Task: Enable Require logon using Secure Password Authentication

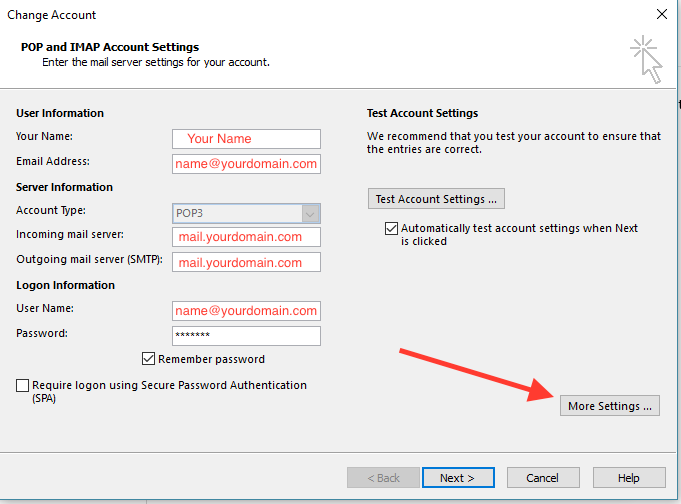Action: [23, 385]
